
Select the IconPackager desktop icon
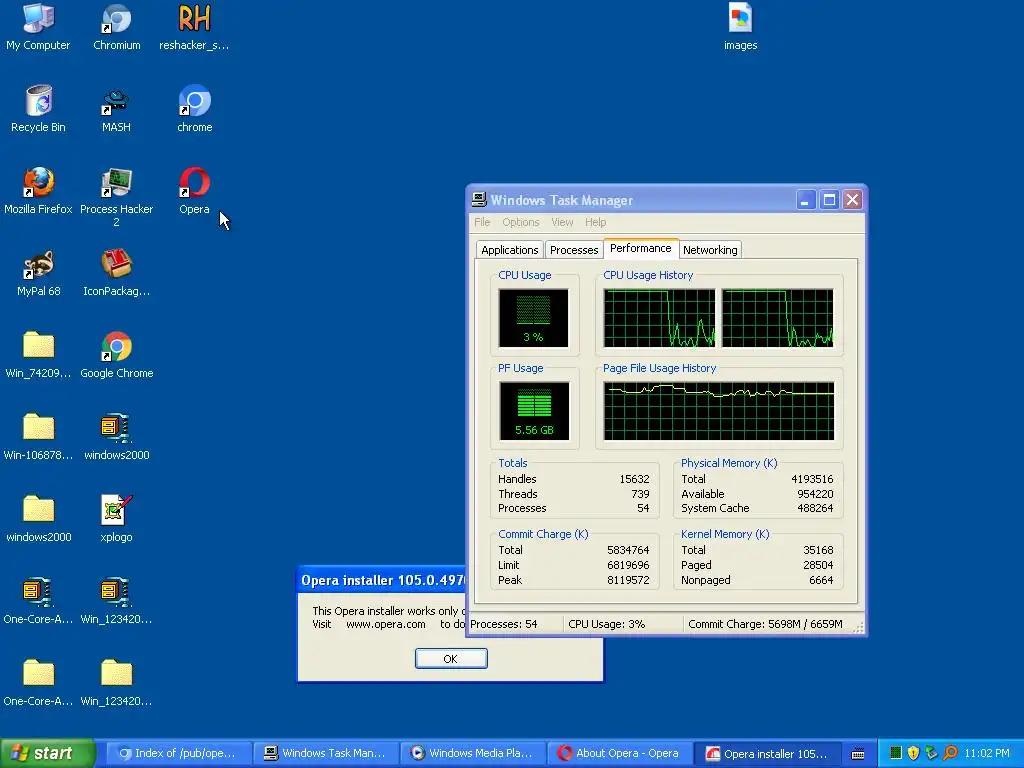pyautogui.click(x=116, y=273)
